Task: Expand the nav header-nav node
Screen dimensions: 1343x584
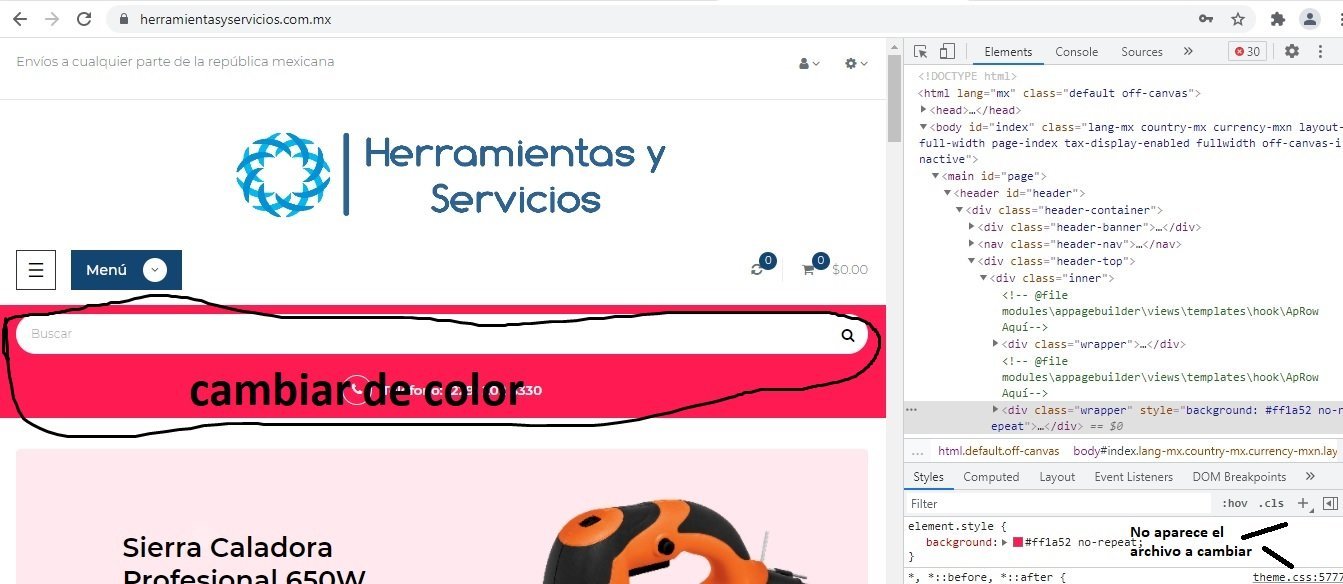Action: tap(972, 244)
